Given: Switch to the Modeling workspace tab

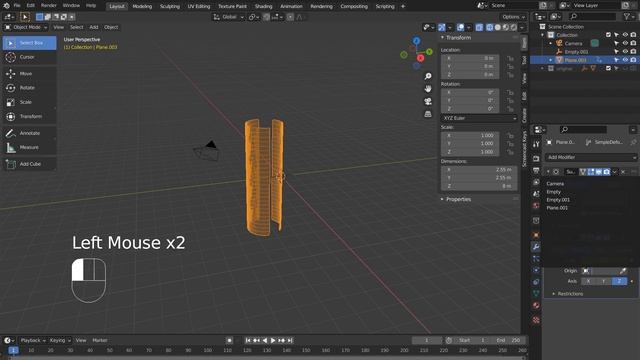Looking at the screenshot, I should pyautogui.click(x=142, y=6).
